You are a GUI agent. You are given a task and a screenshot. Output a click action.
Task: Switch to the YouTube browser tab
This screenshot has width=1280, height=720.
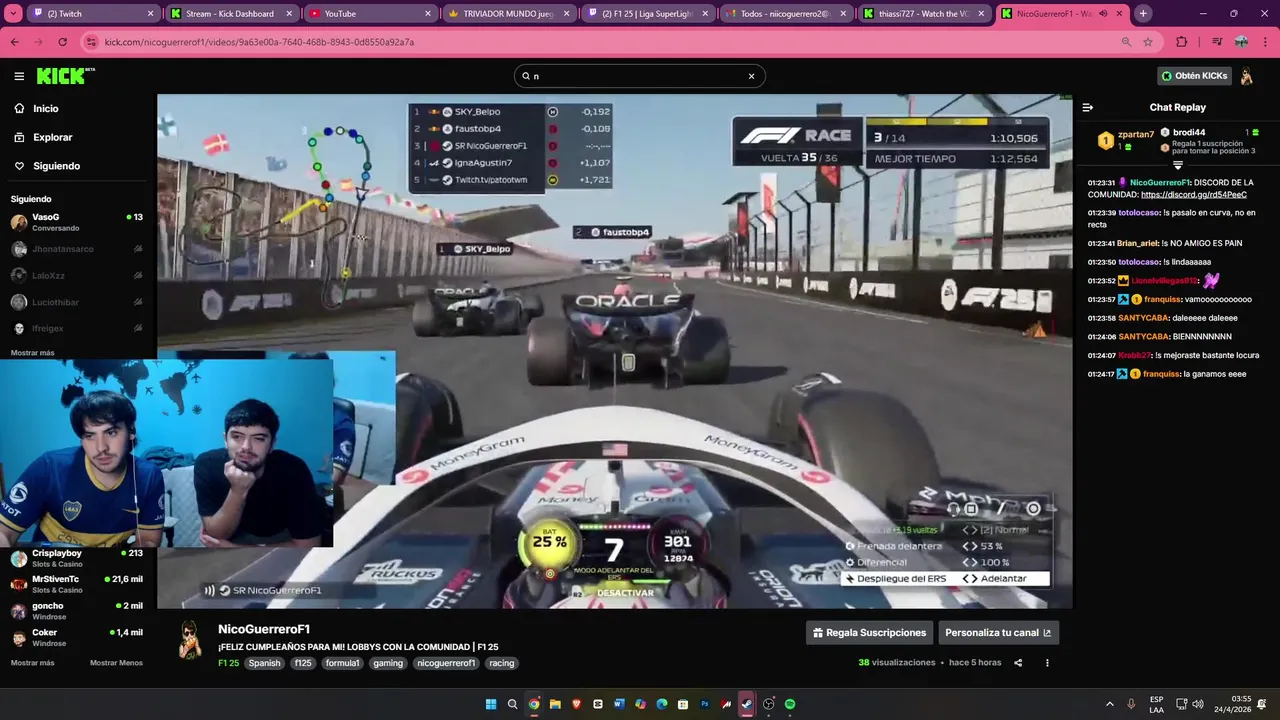pos(369,14)
